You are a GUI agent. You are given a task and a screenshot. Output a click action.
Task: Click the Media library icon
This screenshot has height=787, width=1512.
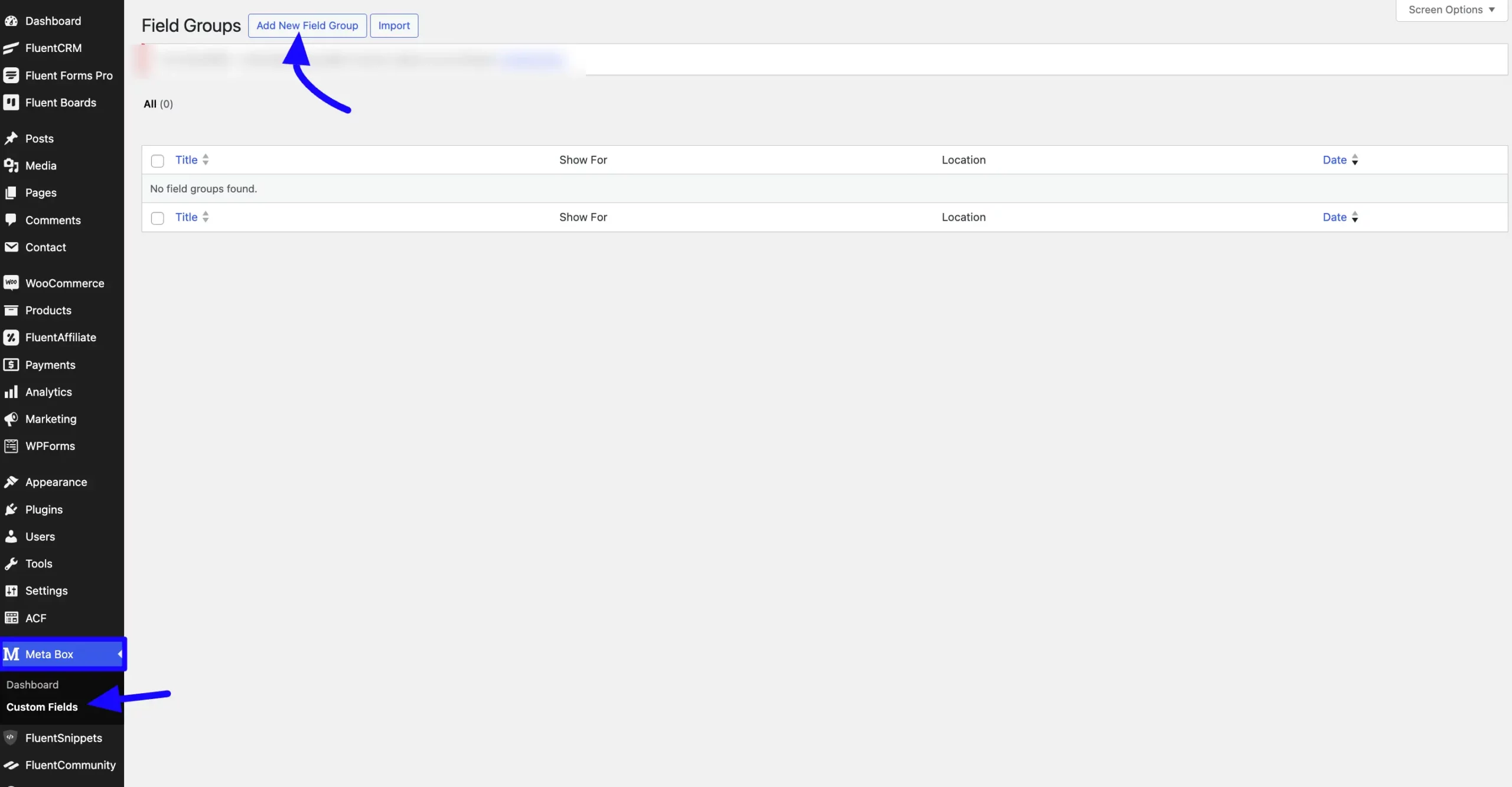tap(11, 166)
